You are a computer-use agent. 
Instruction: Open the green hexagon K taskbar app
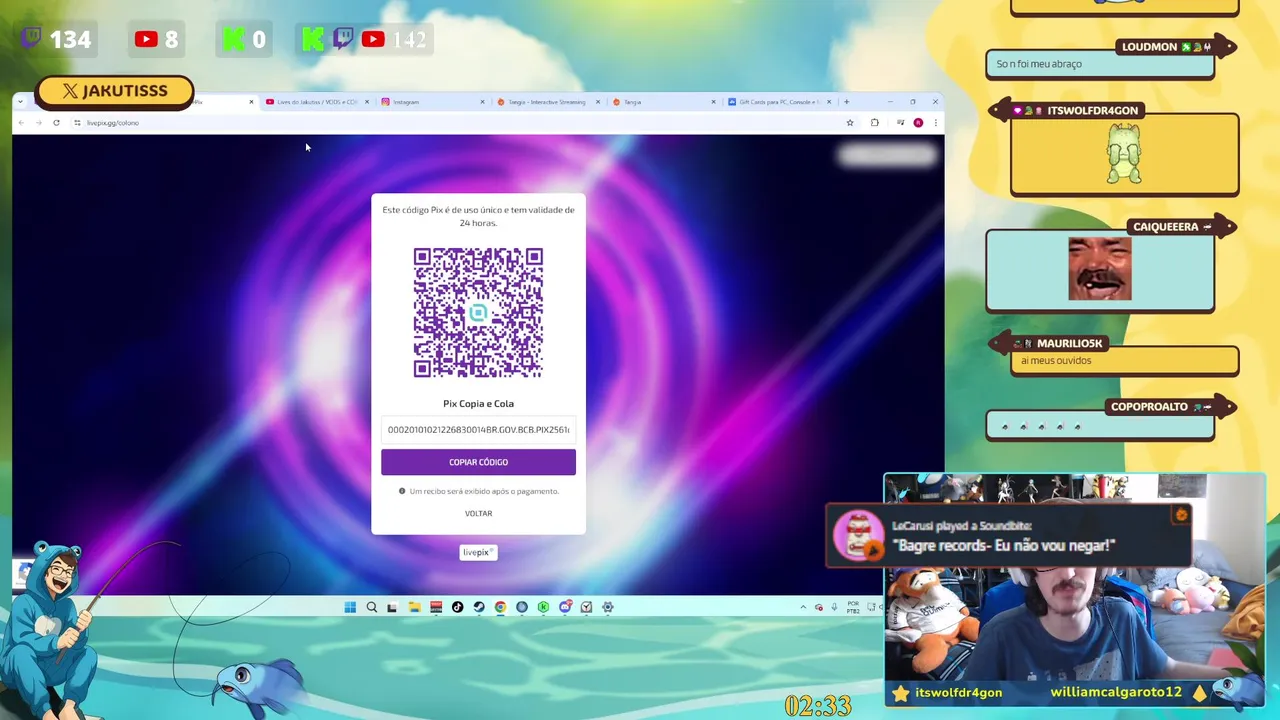543,607
